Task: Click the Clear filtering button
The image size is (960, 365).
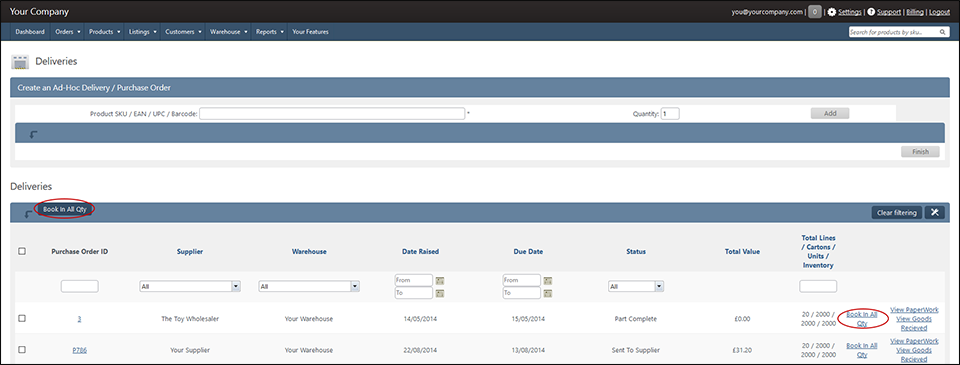Action: pos(896,213)
